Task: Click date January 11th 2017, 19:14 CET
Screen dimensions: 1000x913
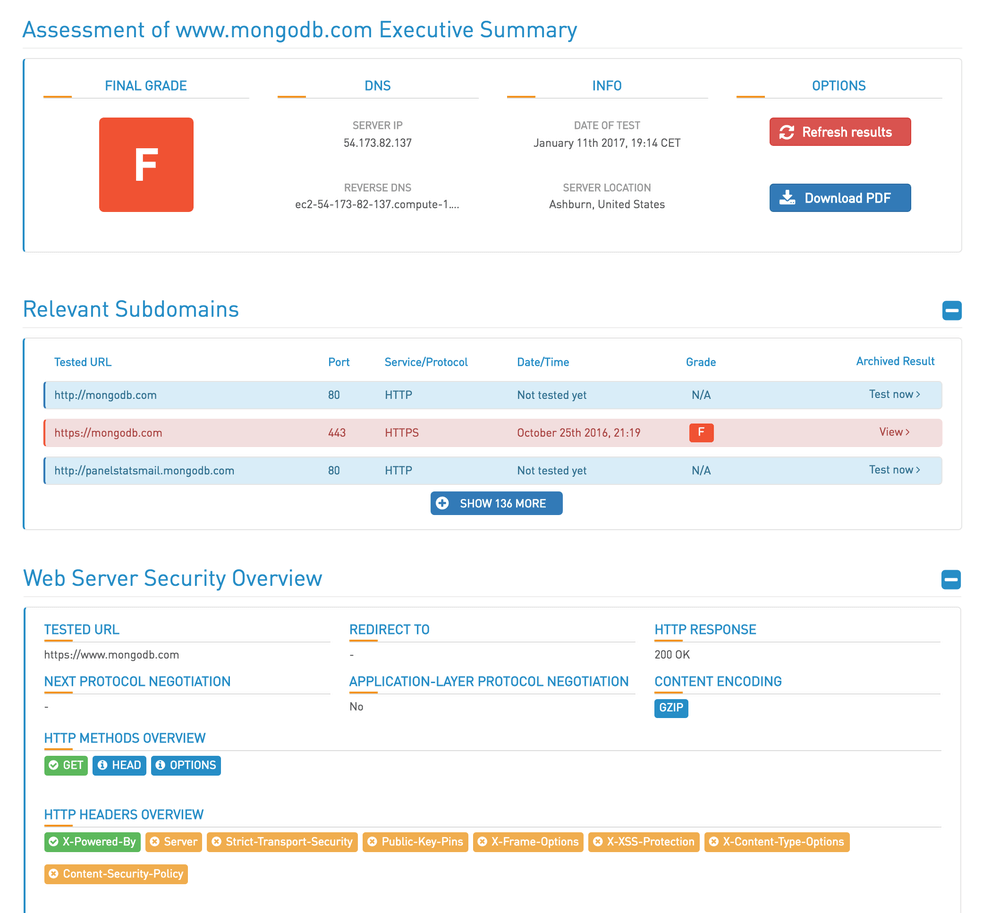Action: [607, 143]
